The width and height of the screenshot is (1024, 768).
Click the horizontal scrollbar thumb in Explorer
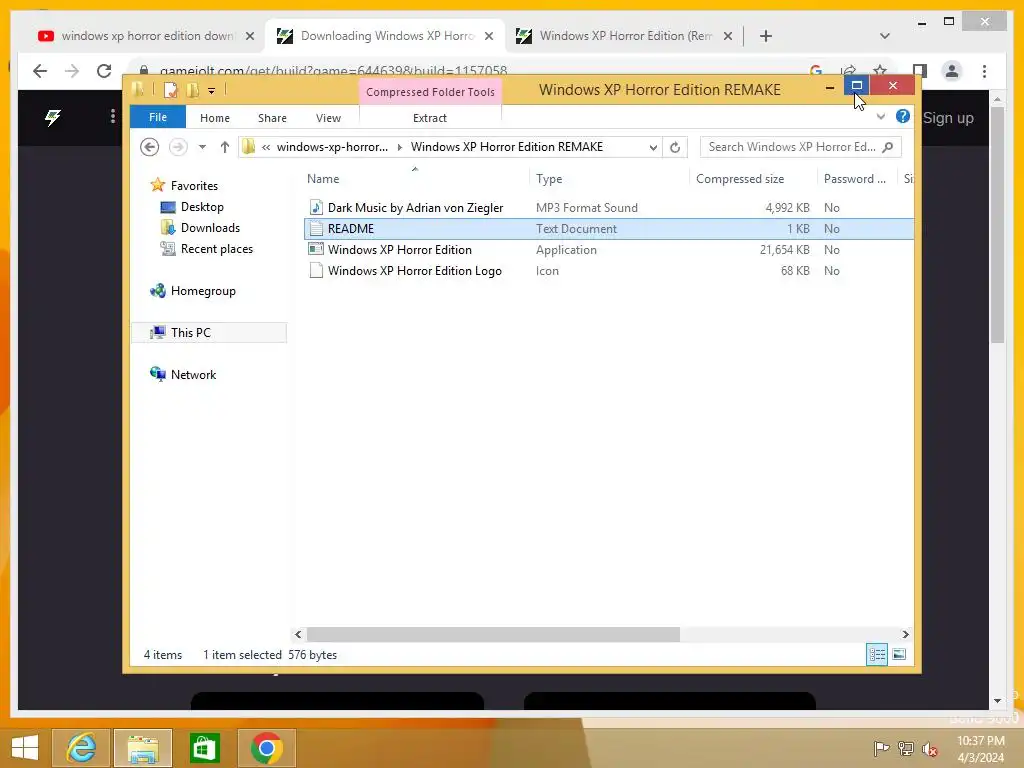click(493, 634)
